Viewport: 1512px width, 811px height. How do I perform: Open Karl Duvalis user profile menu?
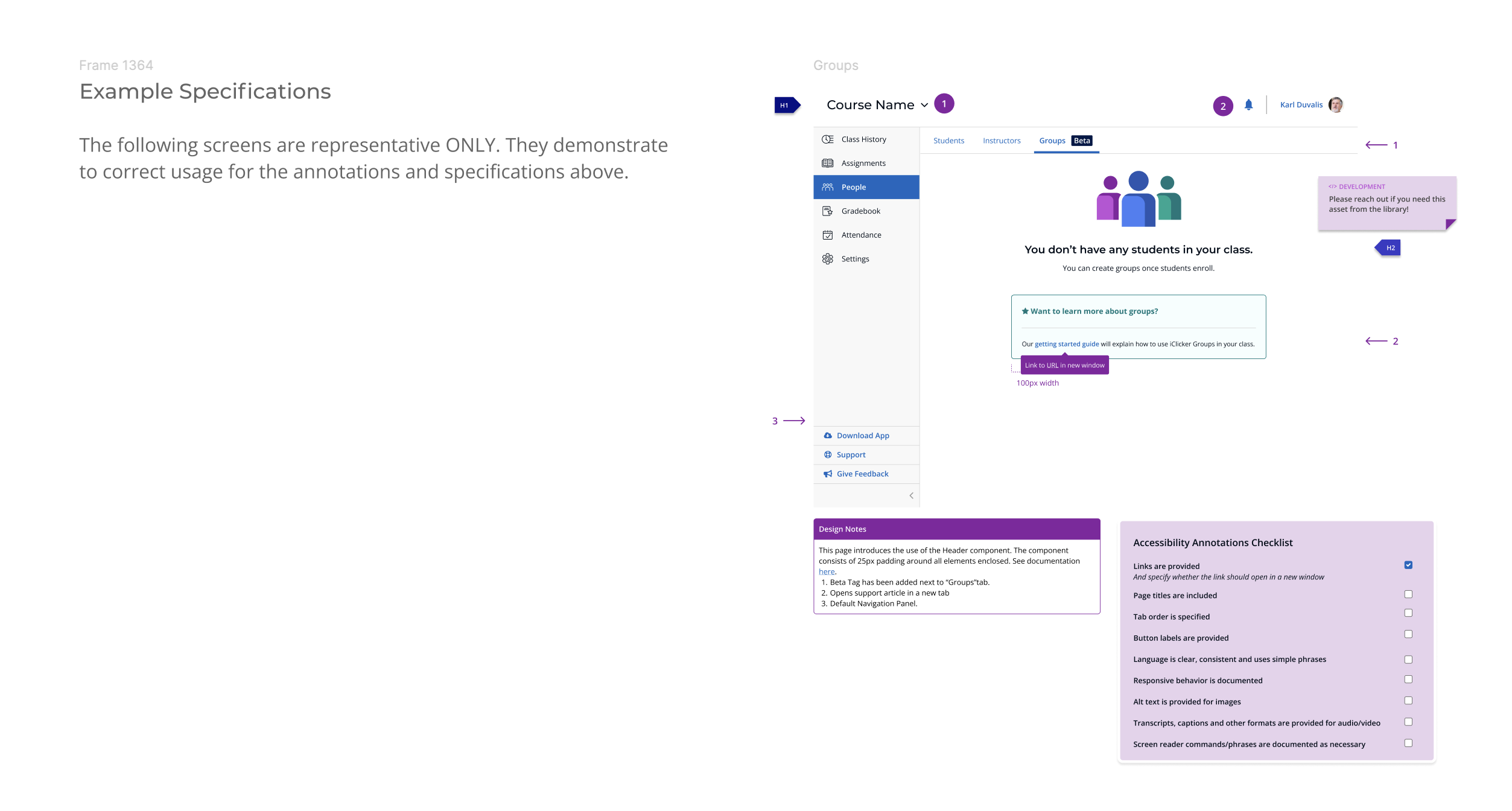[x=1301, y=105]
